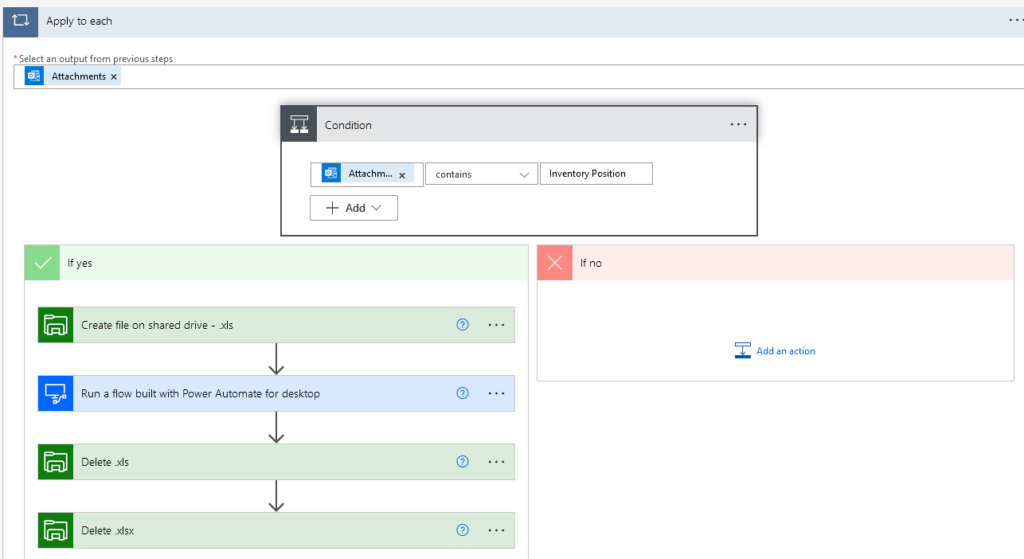Open ellipsis menu for Delete .xlsx step
1024x559 pixels.
[496, 530]
